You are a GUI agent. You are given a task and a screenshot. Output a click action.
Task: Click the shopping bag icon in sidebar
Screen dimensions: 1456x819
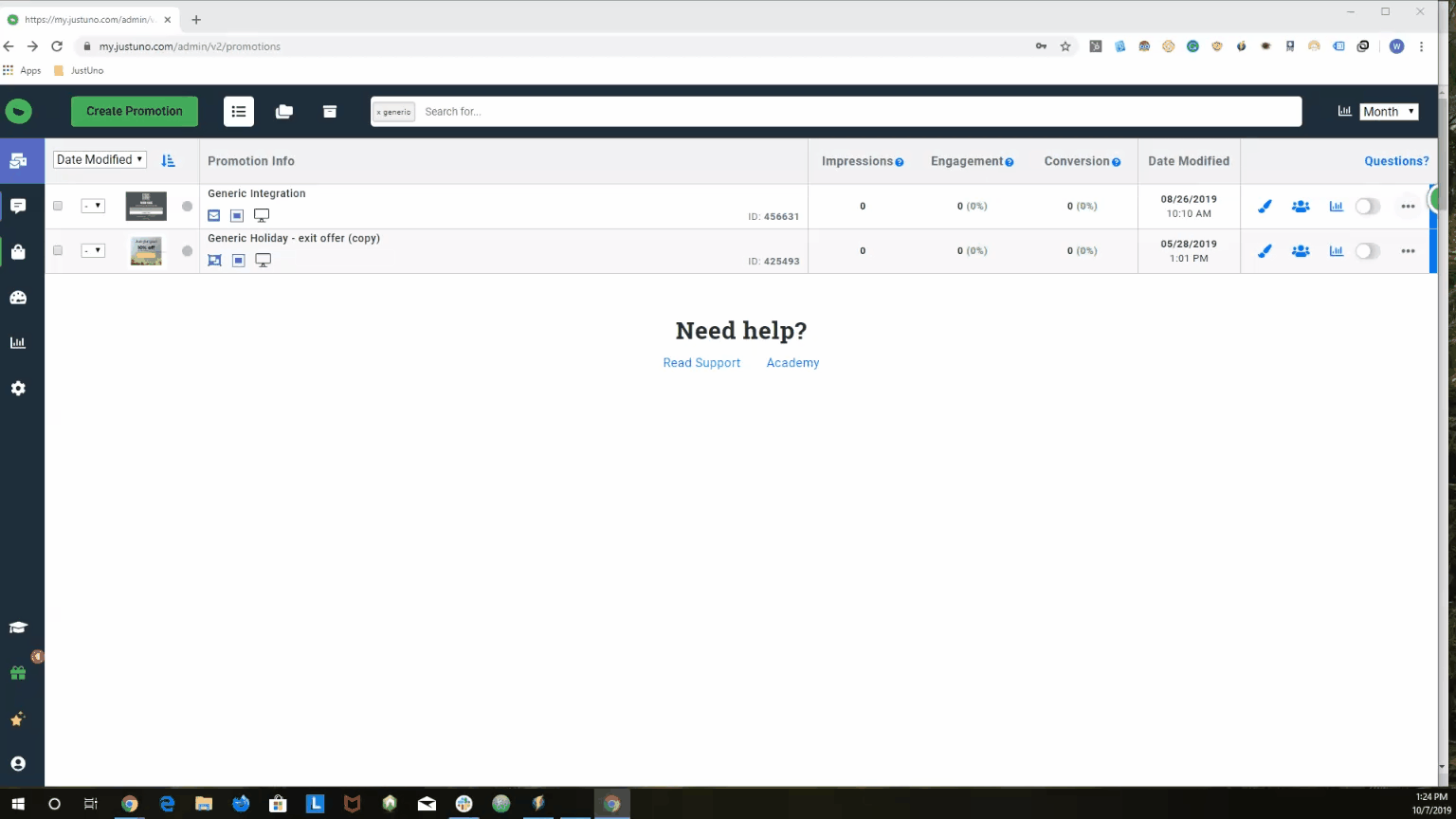tap(19, 251)
